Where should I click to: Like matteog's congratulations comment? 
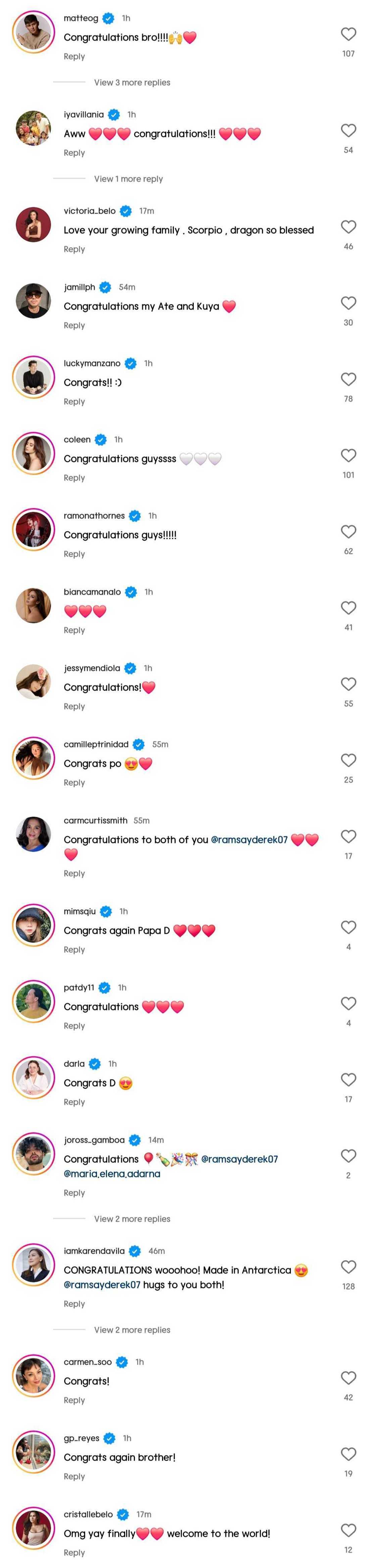348,34
